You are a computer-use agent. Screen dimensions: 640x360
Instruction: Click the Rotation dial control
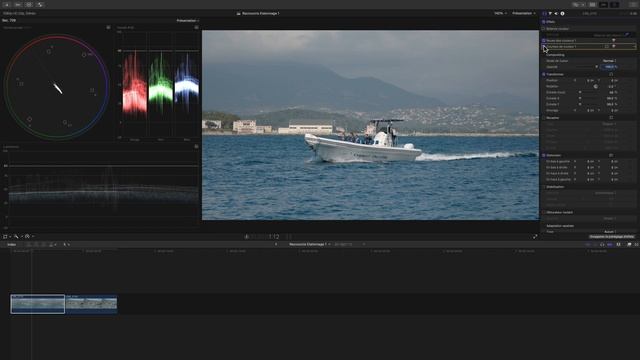point(596,87)
